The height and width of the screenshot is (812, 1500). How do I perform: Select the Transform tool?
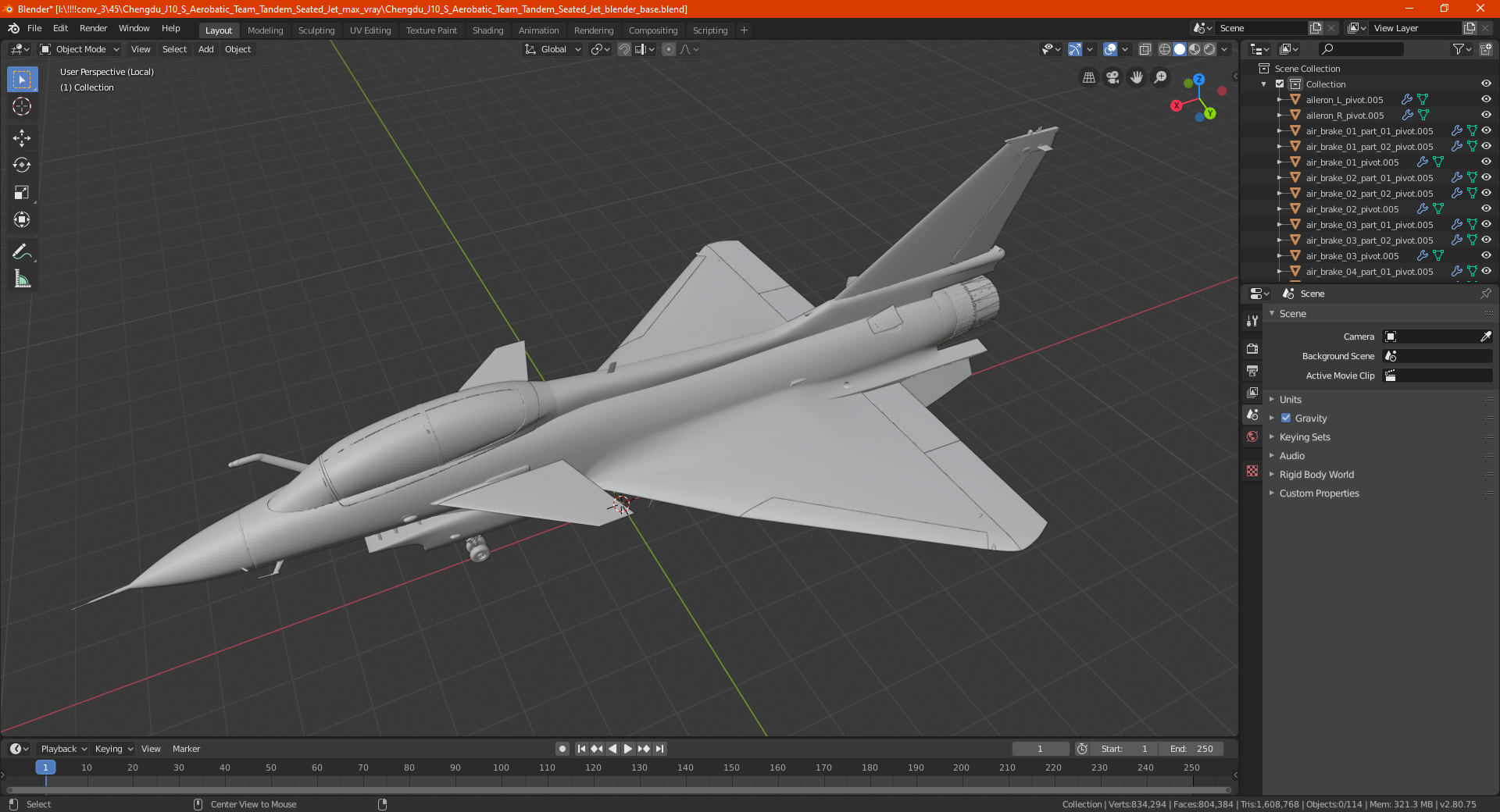coord(22,220)
